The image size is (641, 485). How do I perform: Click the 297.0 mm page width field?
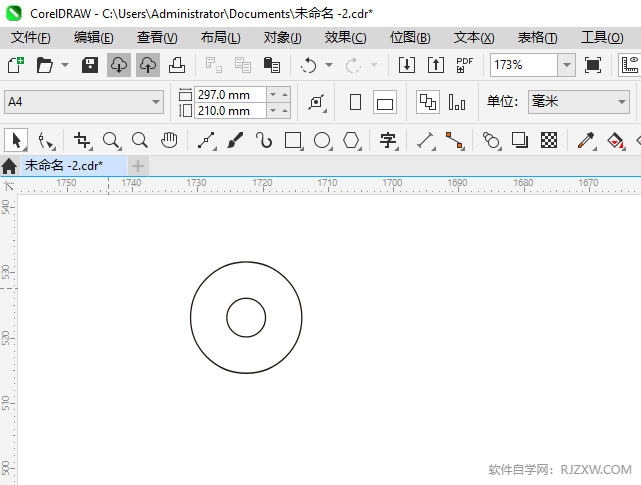(x=231, y=95)
